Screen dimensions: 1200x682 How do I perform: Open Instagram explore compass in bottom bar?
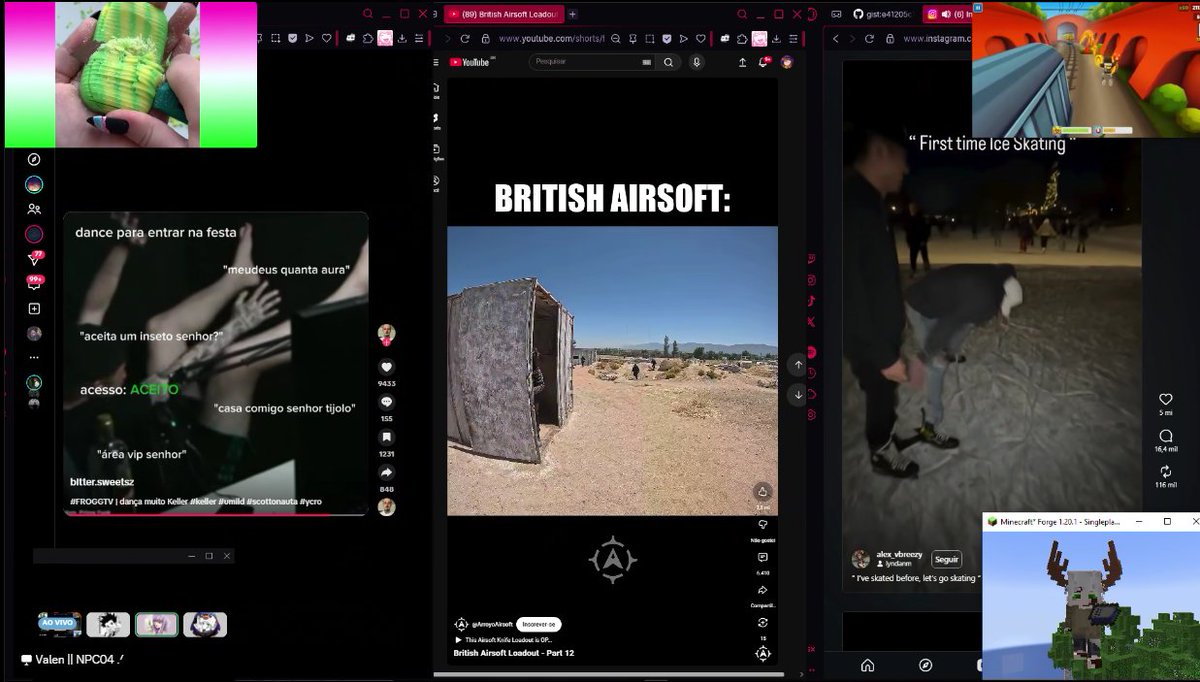click(926, 665)
